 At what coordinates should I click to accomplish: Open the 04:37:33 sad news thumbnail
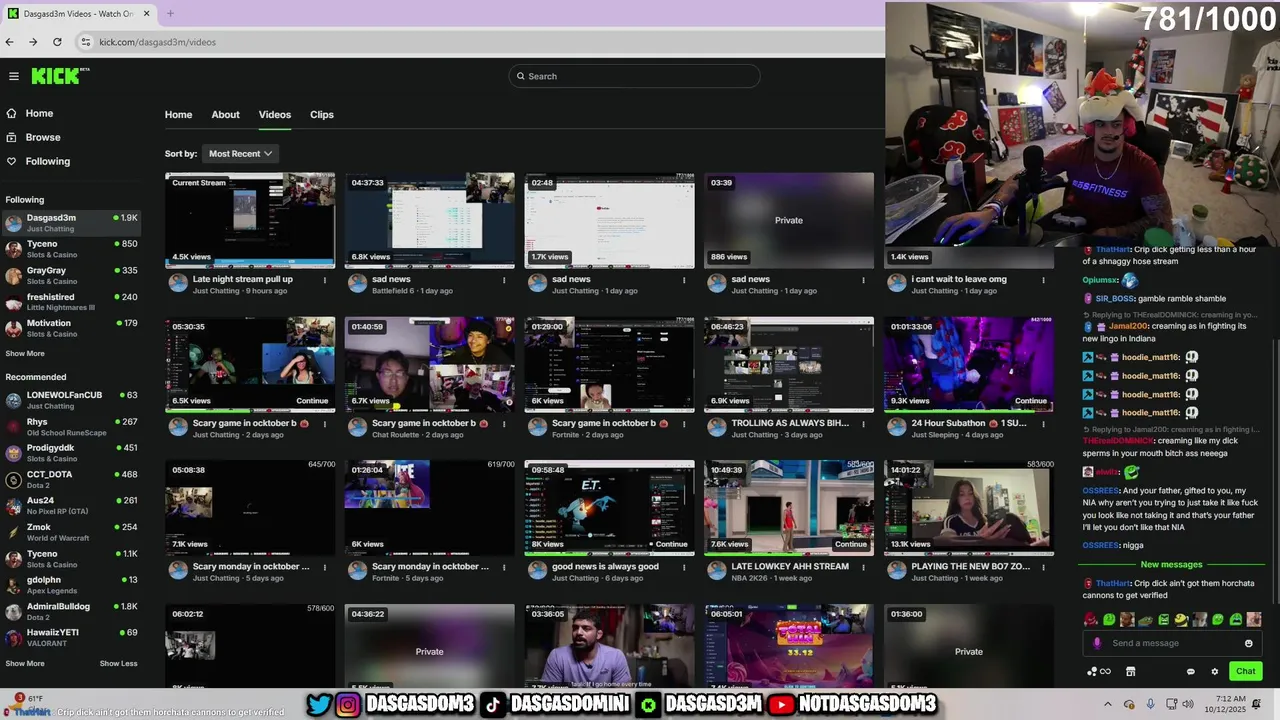click(x=430, y=220)
